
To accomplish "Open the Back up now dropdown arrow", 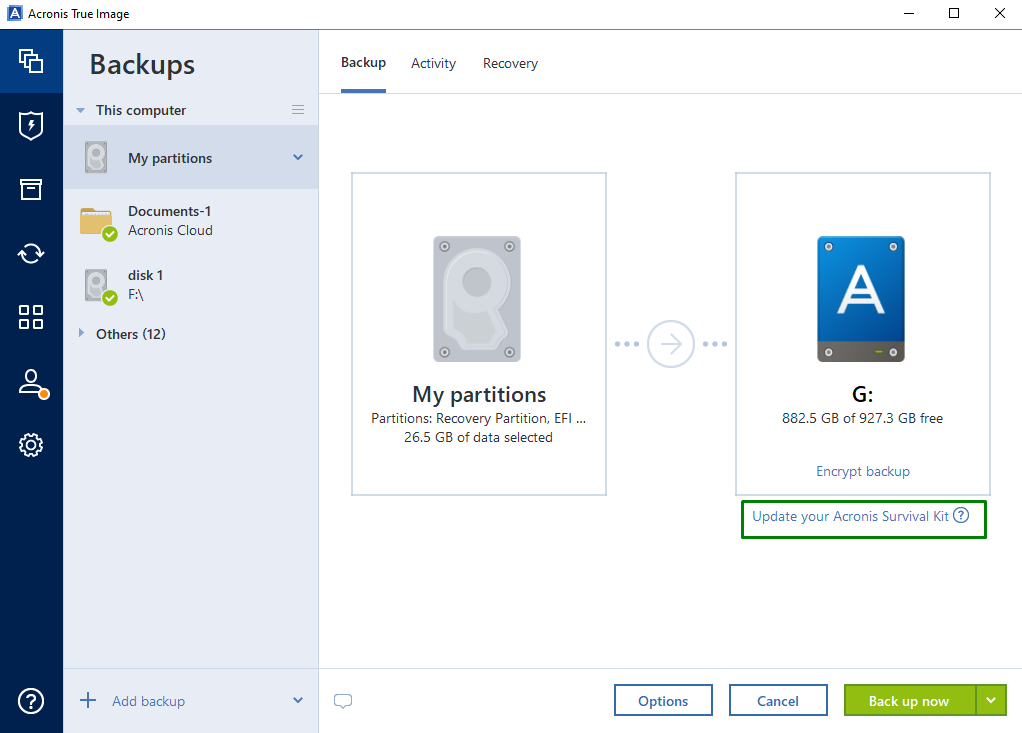I will 993,700.
